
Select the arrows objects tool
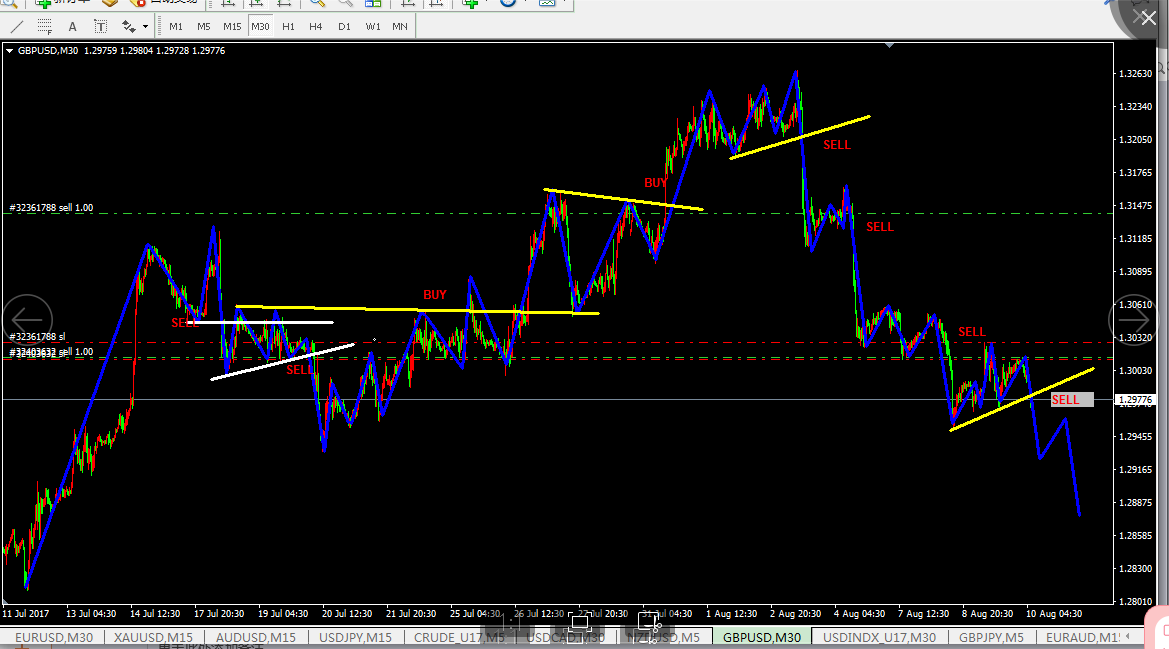pyautogui.click(x=129, y=27)
